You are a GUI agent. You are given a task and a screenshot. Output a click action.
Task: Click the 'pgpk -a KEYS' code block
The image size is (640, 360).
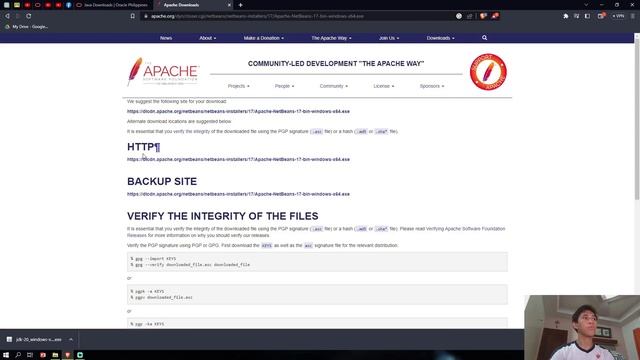(x=317, y=294)
